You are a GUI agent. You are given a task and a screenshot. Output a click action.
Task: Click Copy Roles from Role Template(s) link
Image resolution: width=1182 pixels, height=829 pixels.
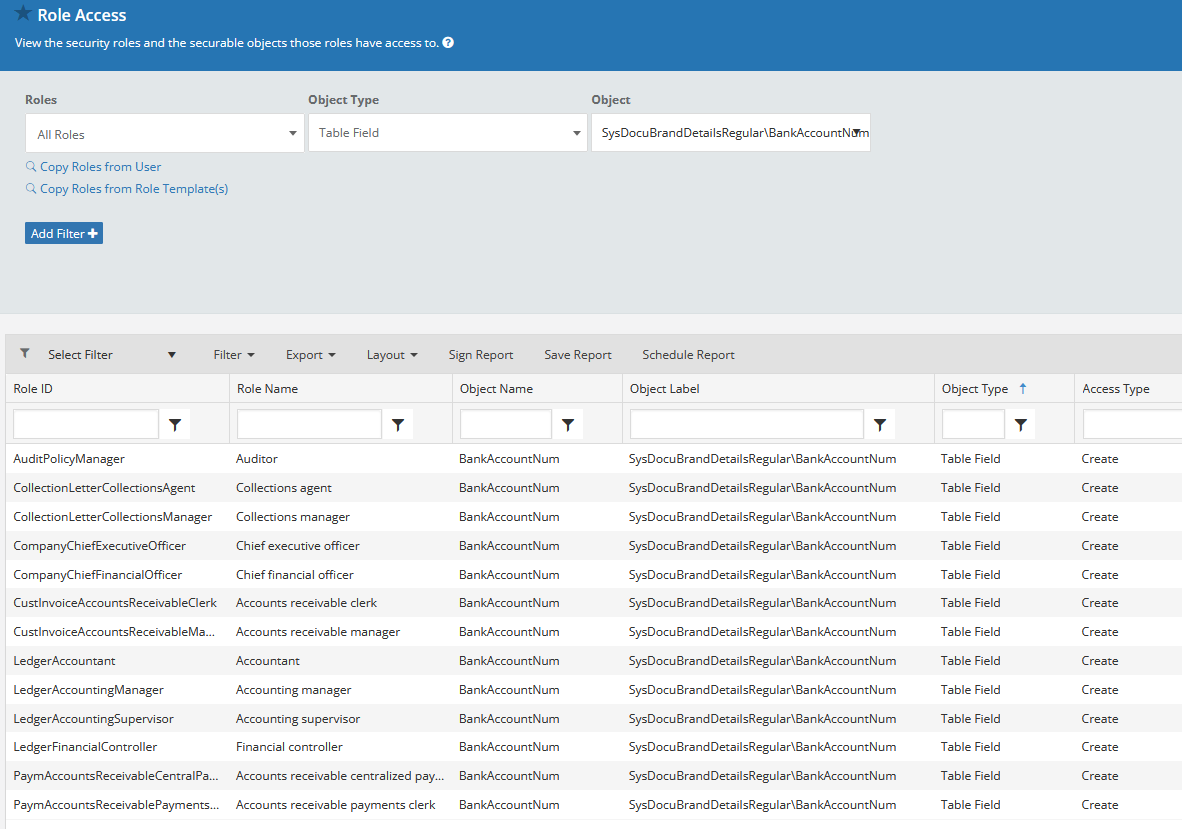pos(133,189)
